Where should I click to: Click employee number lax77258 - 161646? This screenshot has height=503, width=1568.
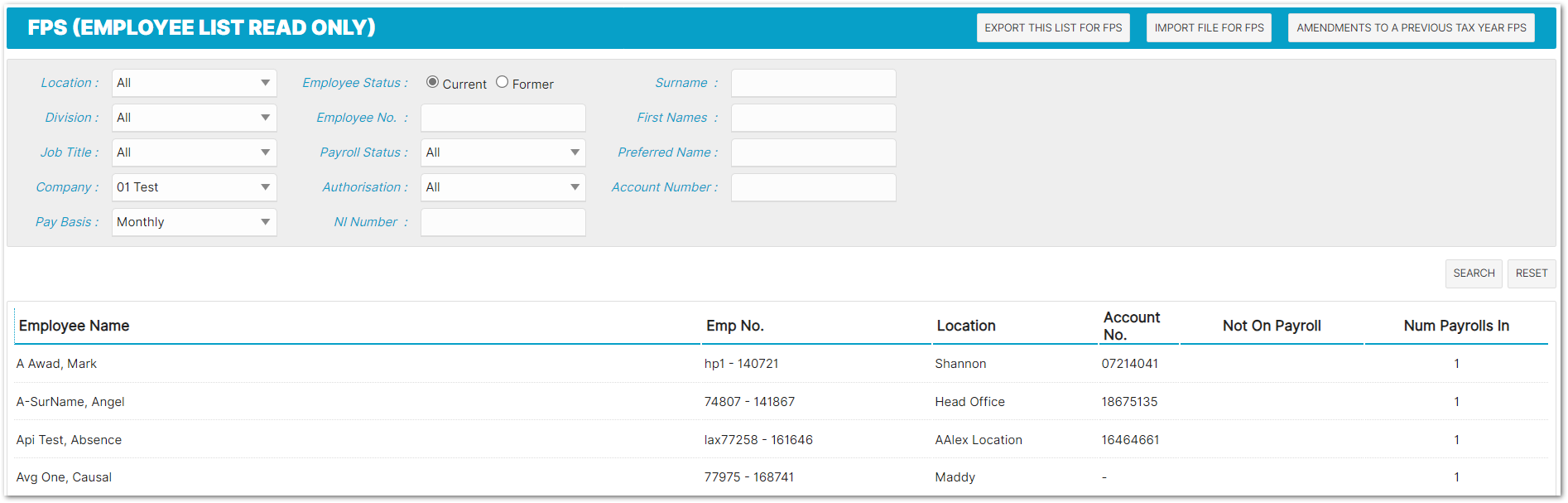click(x=758, y=440)
